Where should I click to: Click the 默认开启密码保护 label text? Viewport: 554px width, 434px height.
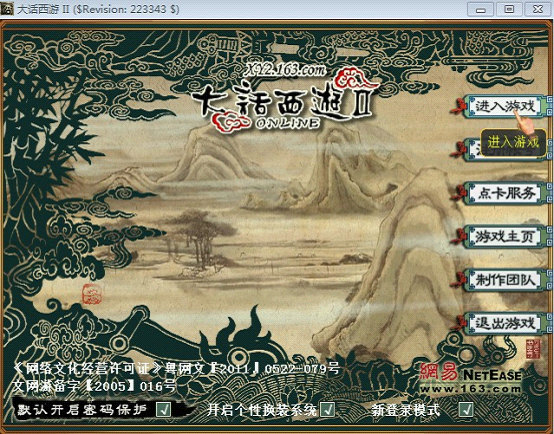click(82, 410)
